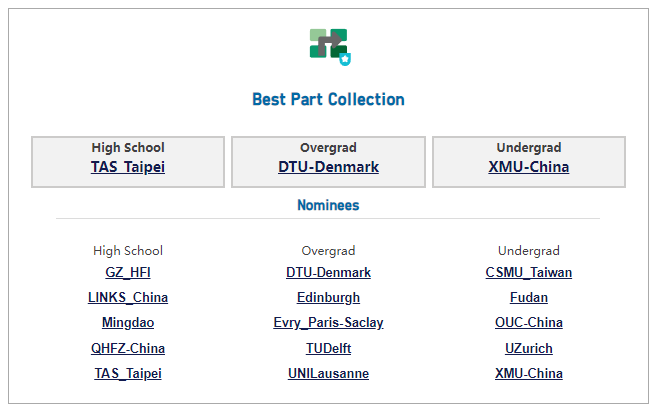This screenshot has height=412, width=657.
Task: Click the Best Part Collection heading
Action: pos(328,100)
